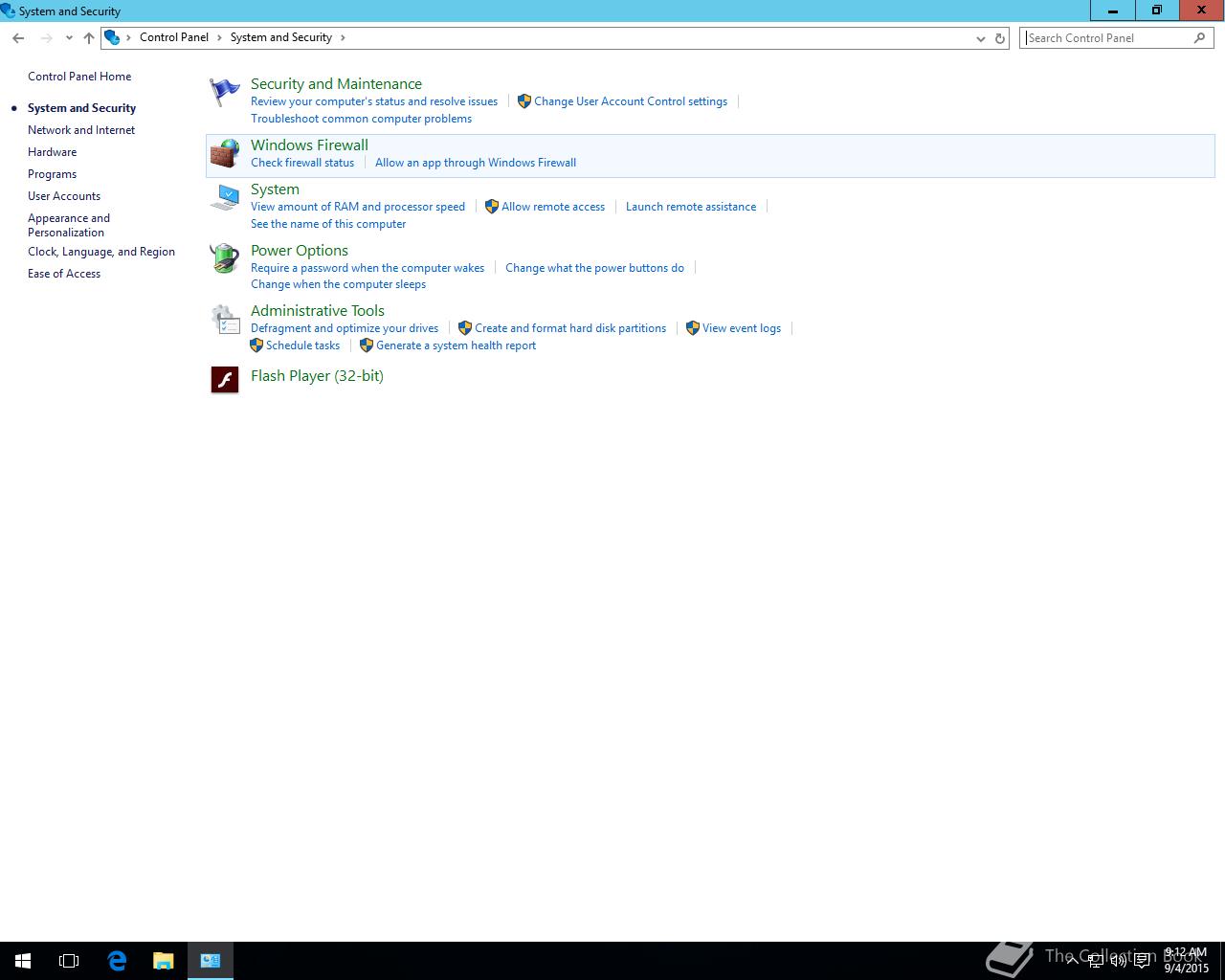Screen dimensions: 1225x980
Task: Open View event logs
Action: [742, 328]
